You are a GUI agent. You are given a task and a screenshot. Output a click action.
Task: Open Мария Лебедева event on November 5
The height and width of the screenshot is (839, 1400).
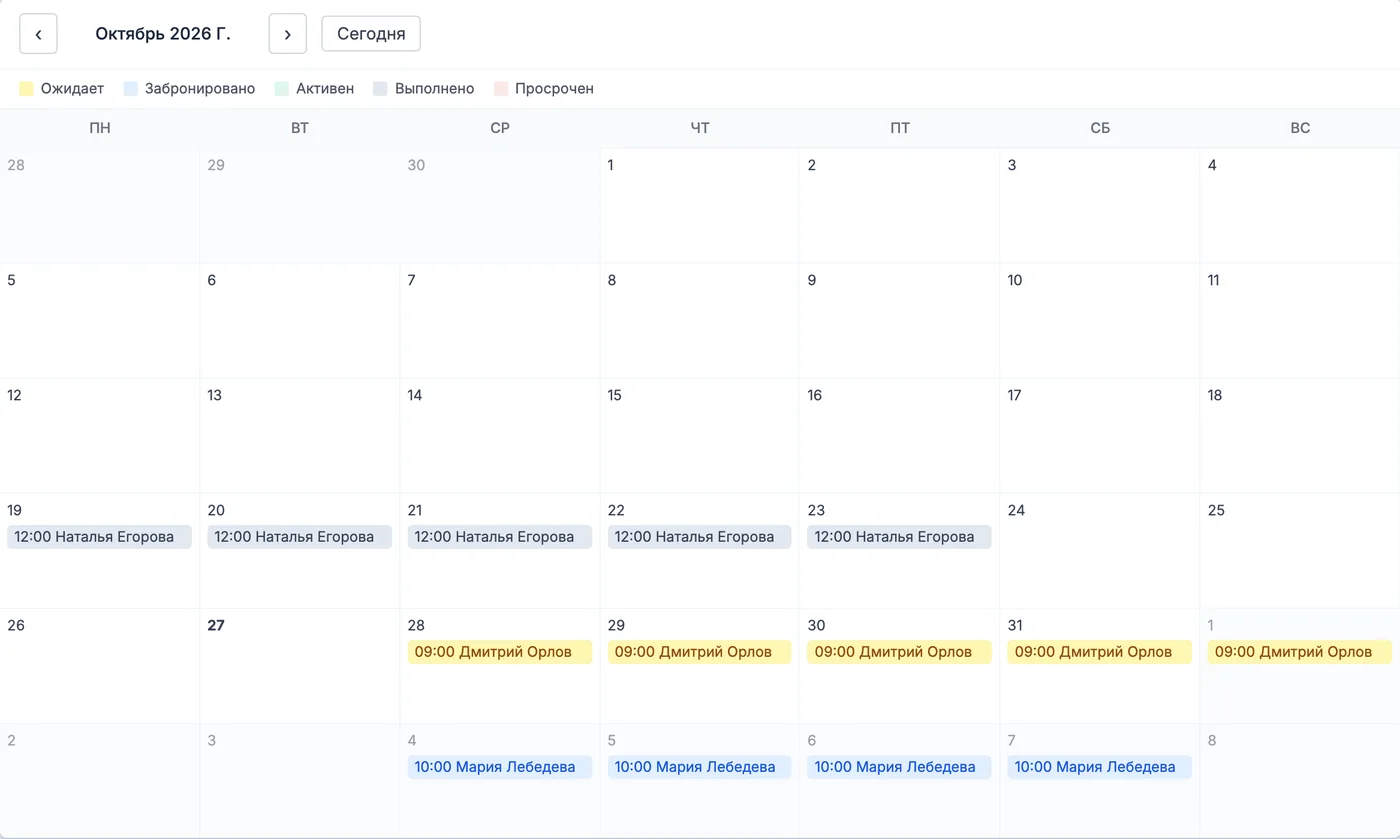(699, 767)
